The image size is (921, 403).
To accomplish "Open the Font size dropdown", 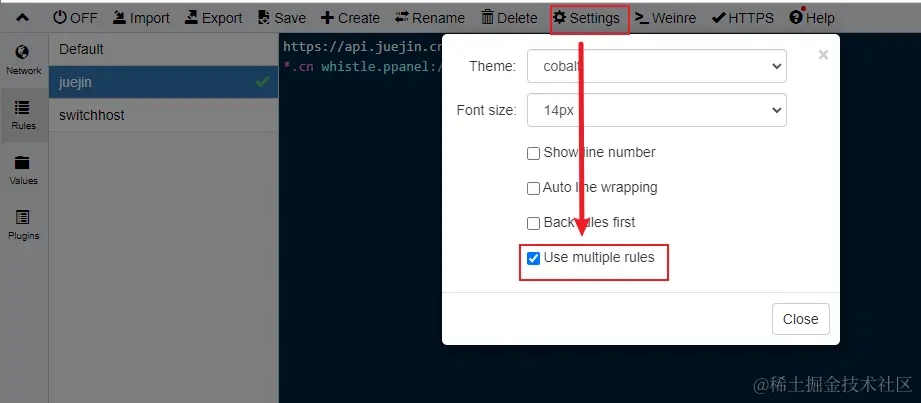I will 657,110.
